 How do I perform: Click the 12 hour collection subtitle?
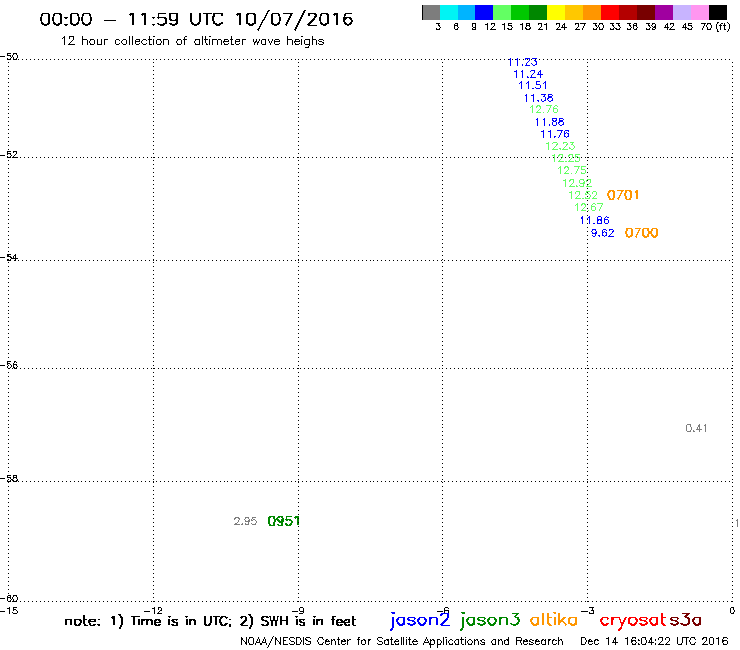(x=193, y=42)
